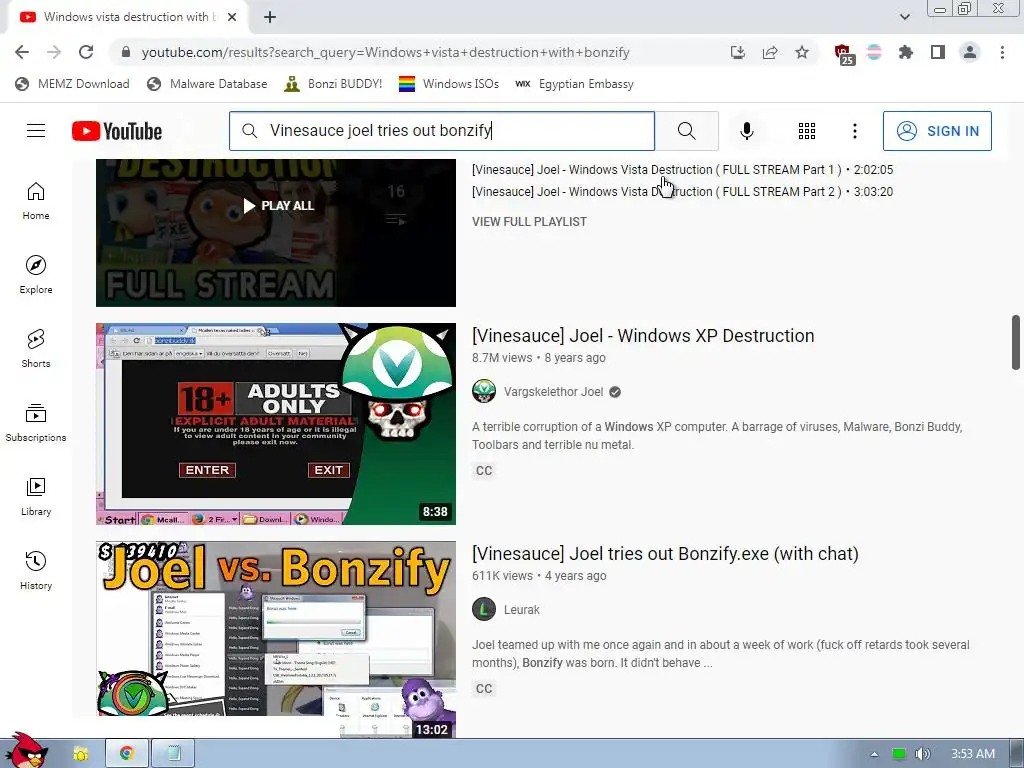Click CC badge on Windows XP Destruction

[x=484, y=470]
